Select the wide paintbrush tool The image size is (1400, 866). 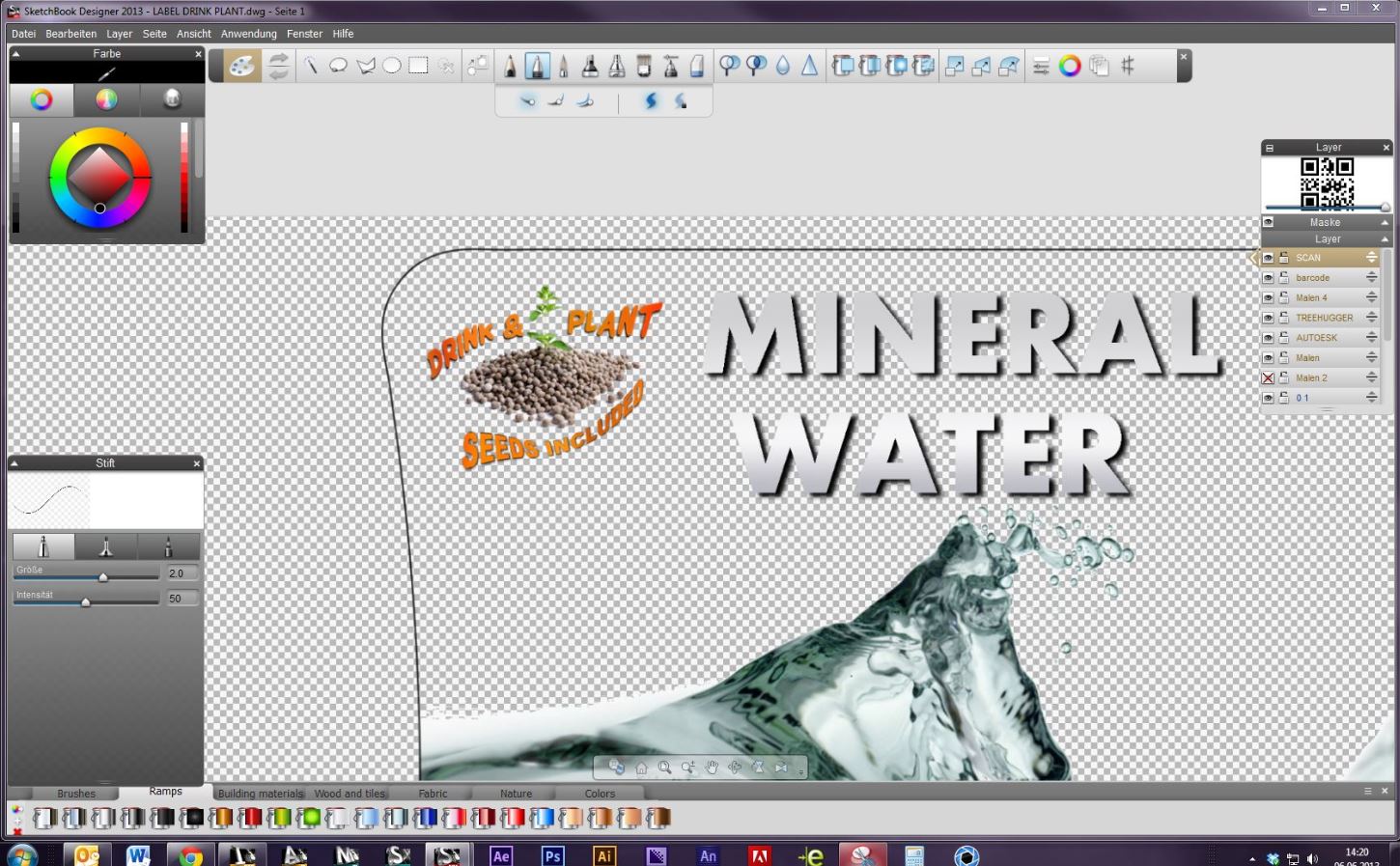pos(644,66)
